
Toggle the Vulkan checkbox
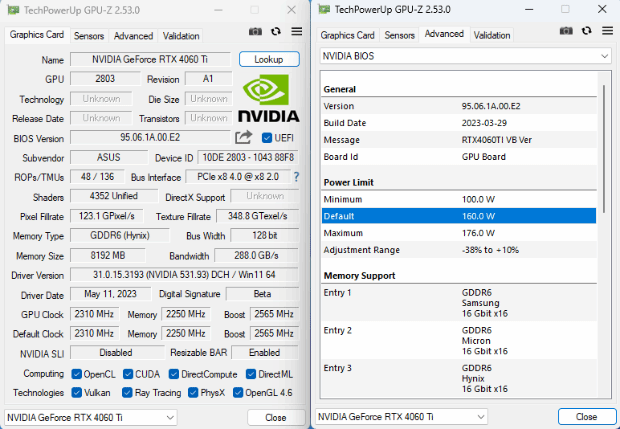pos(77,393)
